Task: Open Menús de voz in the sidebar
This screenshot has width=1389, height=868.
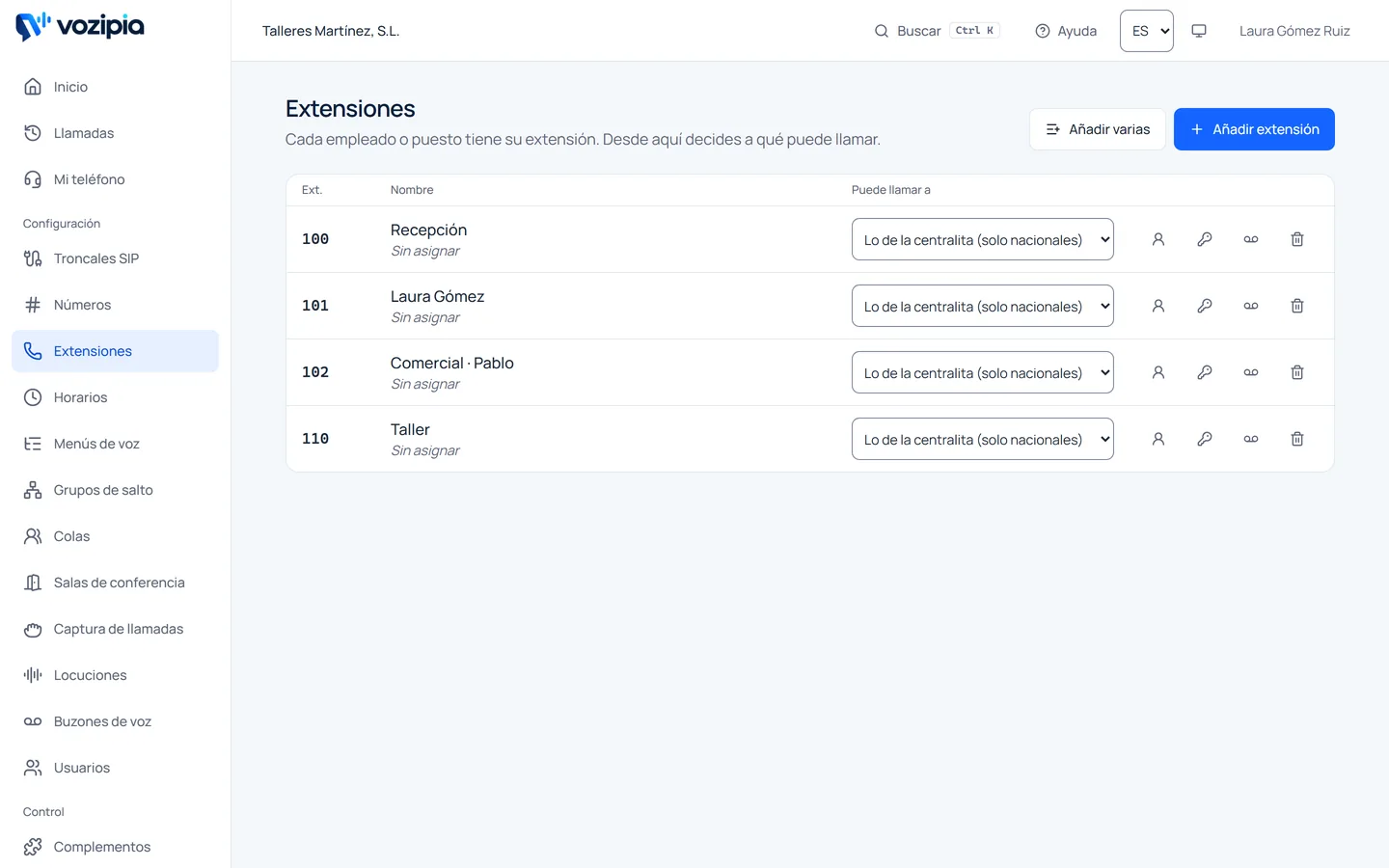Action: pyautogui.click(x=115, y=444)
